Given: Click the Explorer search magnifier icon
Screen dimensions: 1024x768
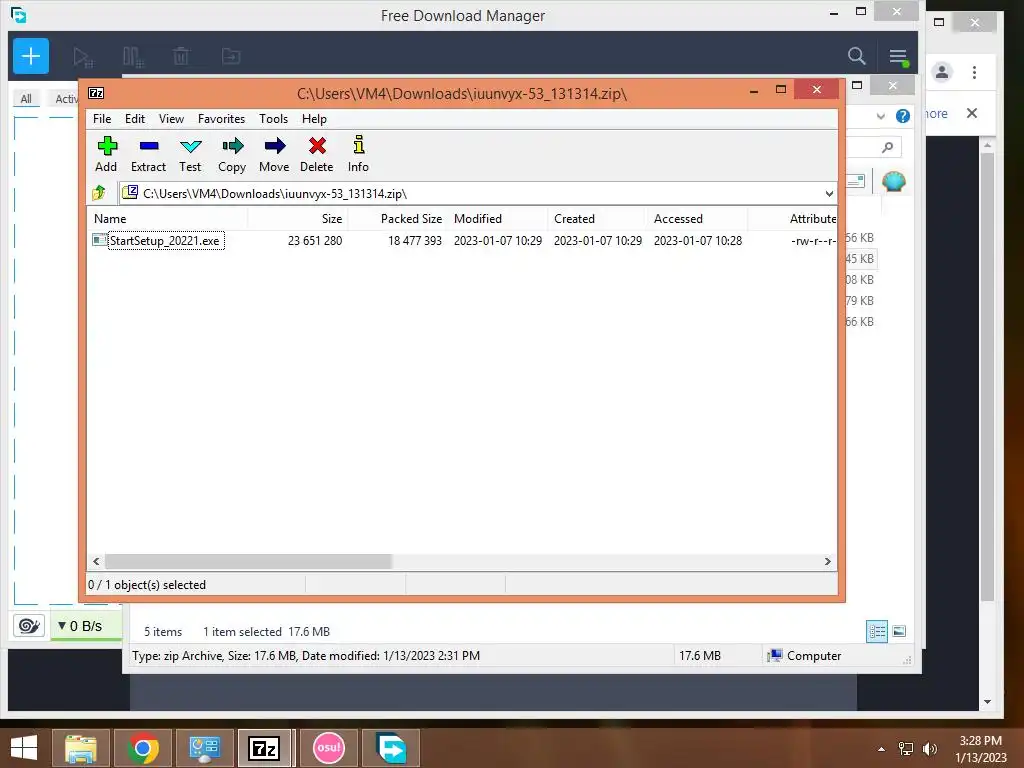Looking at the screenshot, I should point(887,148).
